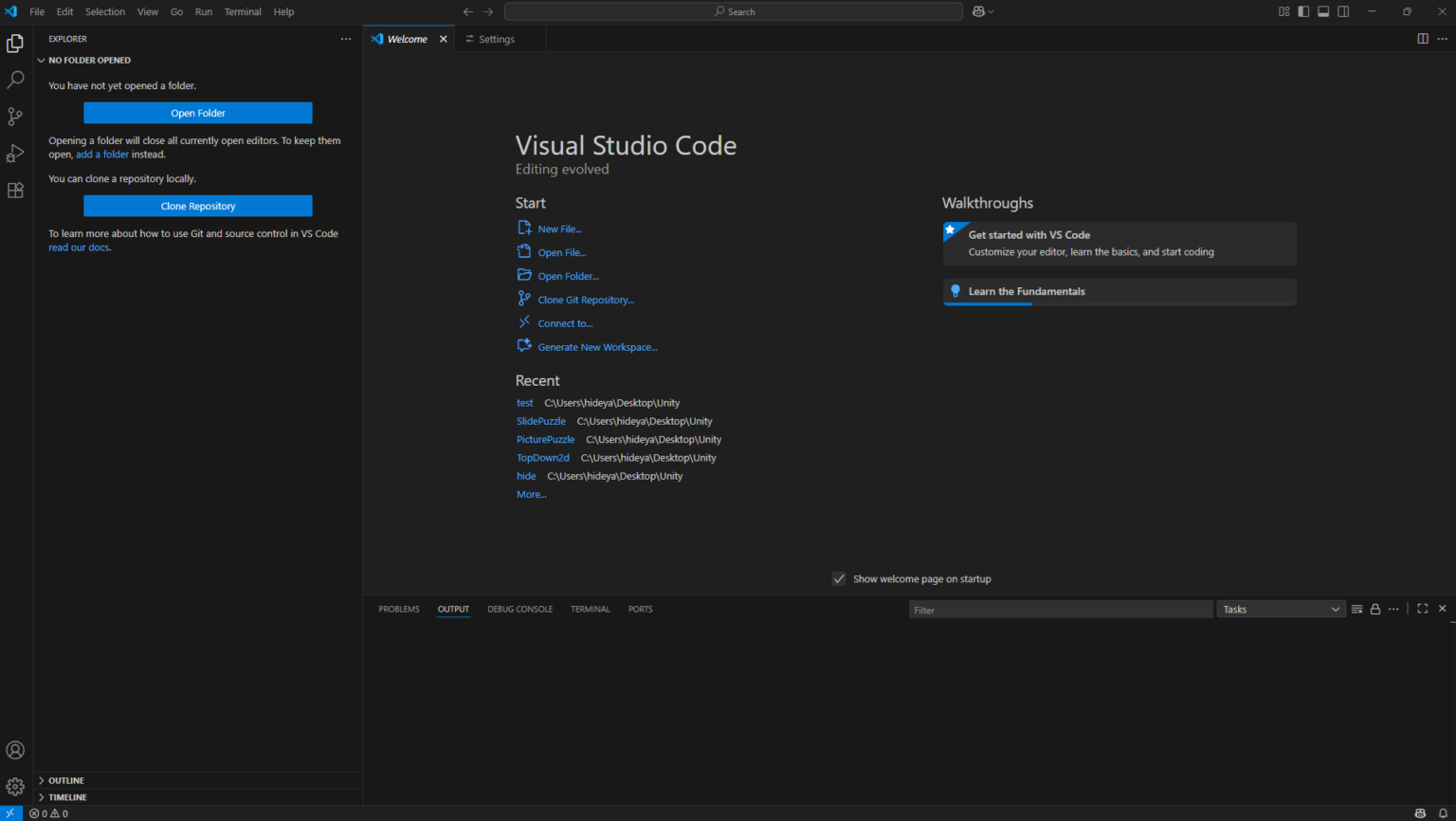This screenshot has height=821, width=1456.
Task: Open the Tasks output channel dropdown
Action: 1281,609
